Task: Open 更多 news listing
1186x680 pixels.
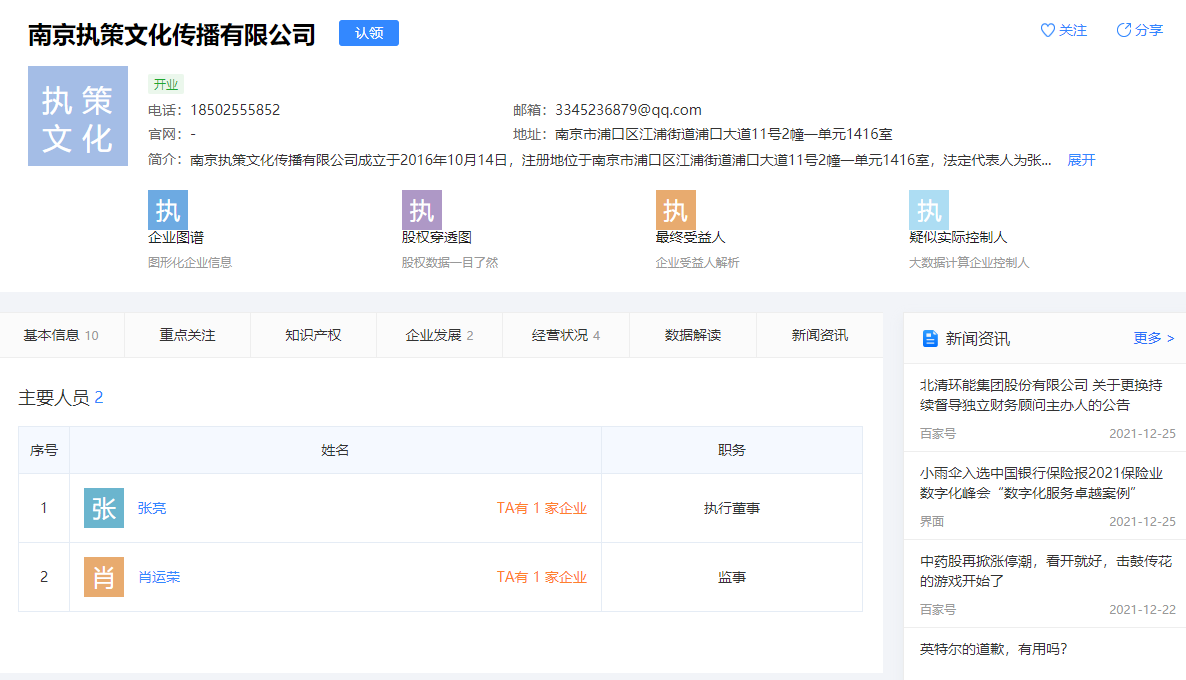Action: coord(1153,338)
